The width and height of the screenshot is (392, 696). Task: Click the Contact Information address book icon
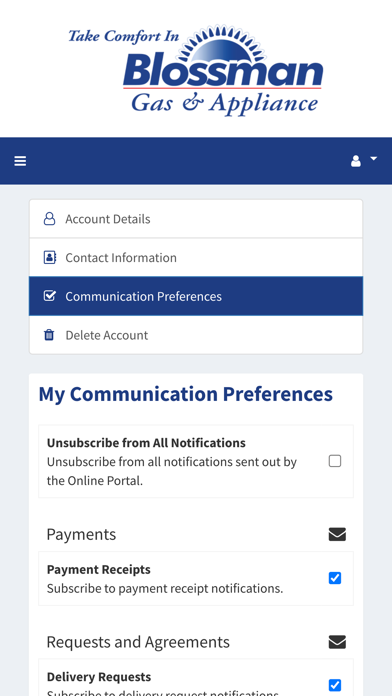[x=50, y=257]
